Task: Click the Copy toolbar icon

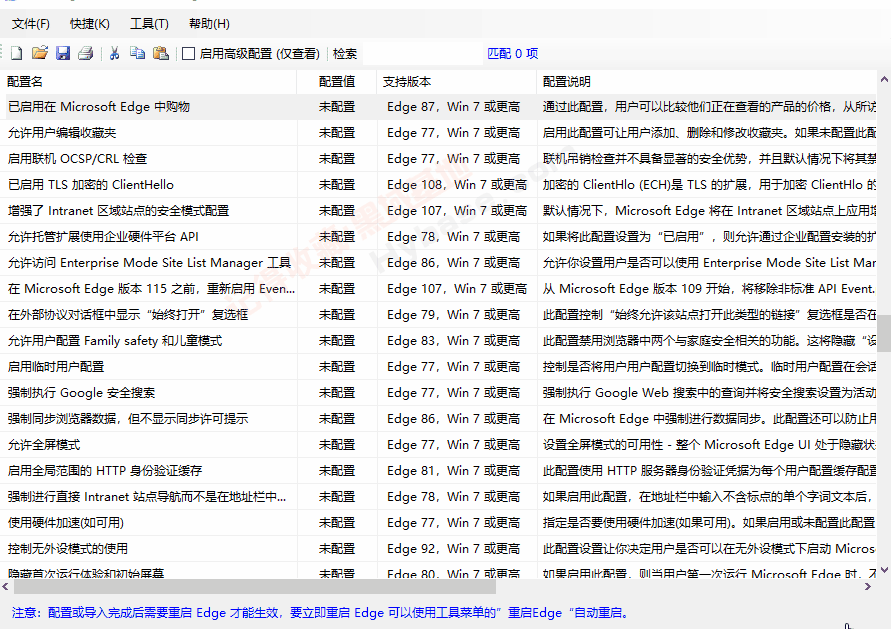Action: pyautogui.click(x=138, y=53)
